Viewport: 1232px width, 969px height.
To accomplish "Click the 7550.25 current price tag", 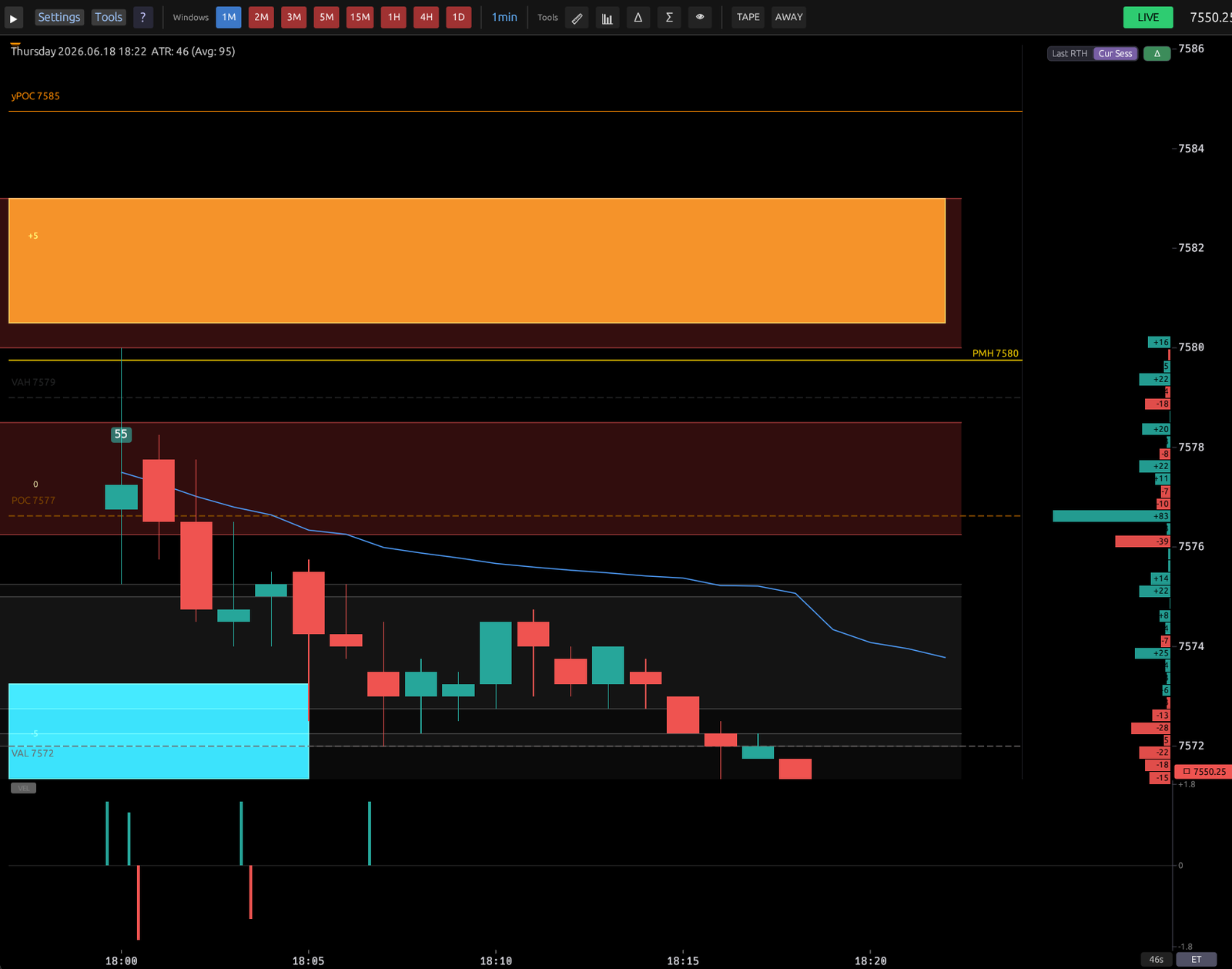I will coord(1205,771).
